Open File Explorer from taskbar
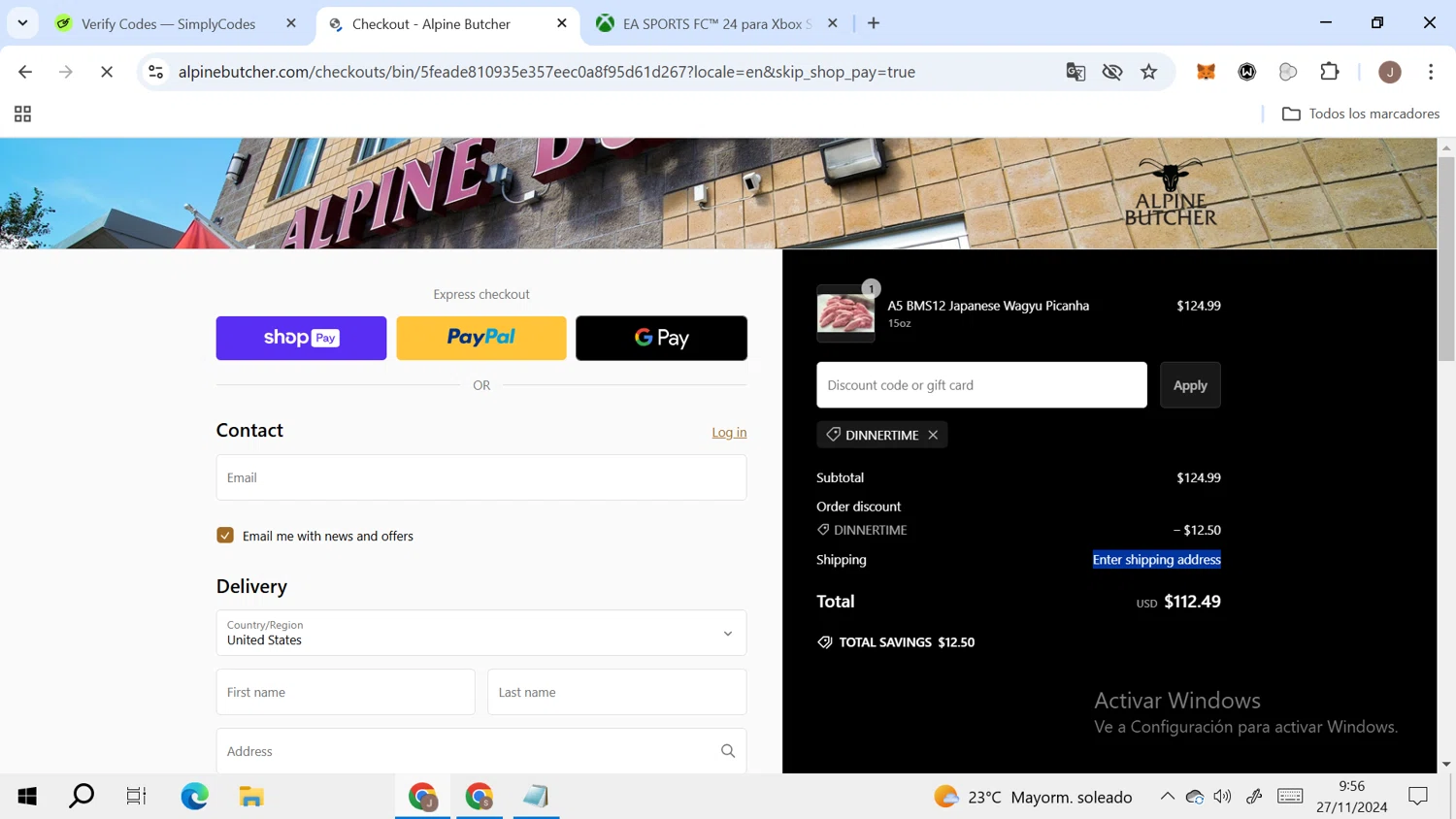This screenshot has height=819, width=1456. pyautogui.click(x=251, y=797)
